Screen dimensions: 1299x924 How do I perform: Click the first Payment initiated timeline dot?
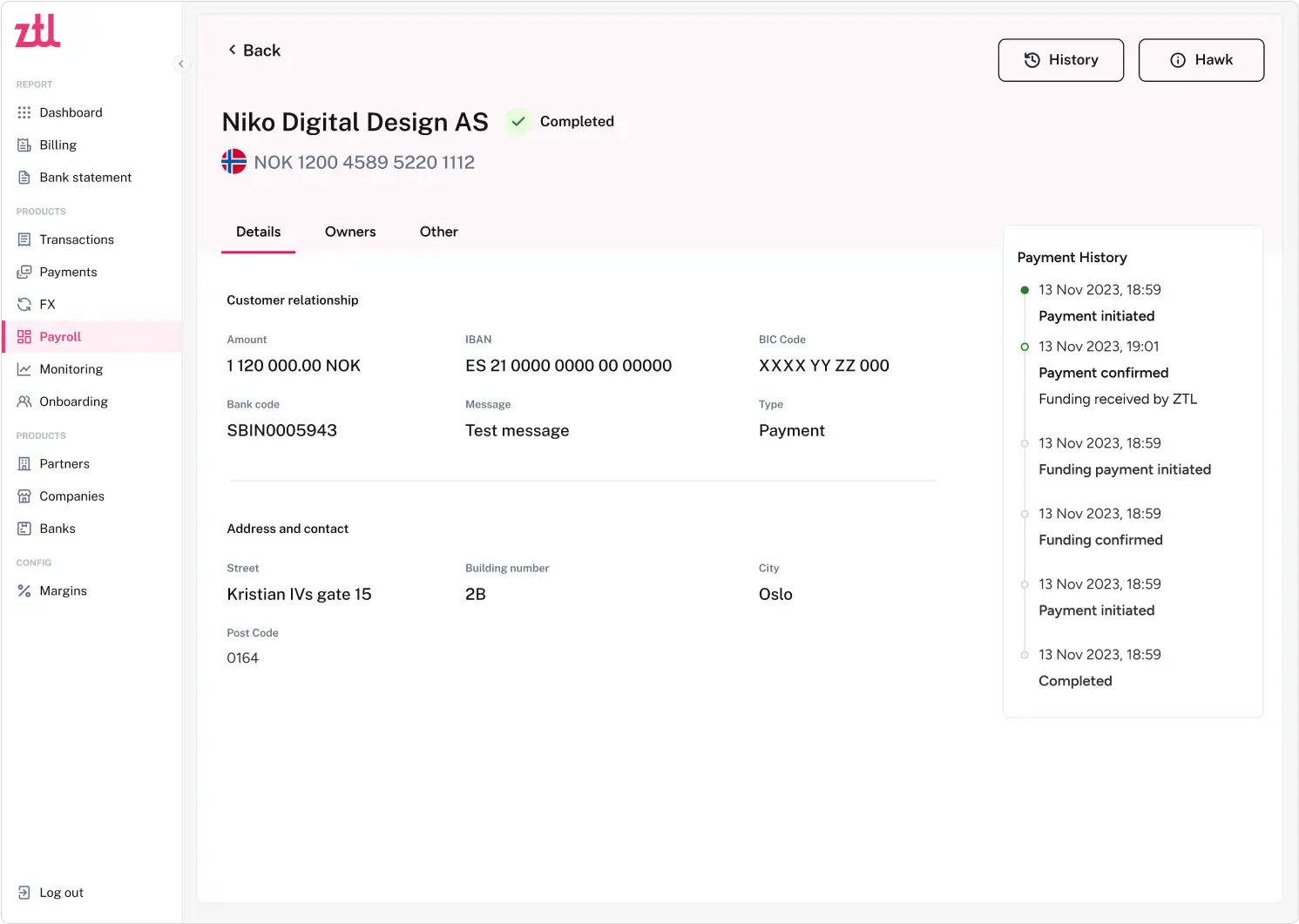point(1025,290)
